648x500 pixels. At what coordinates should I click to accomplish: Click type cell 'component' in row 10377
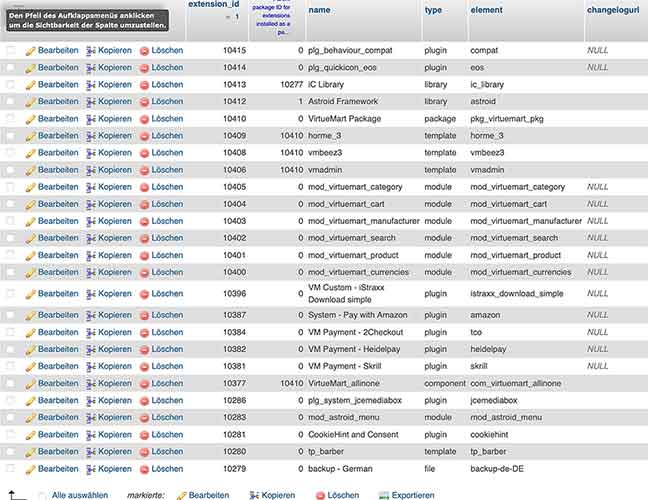(445, 383)
